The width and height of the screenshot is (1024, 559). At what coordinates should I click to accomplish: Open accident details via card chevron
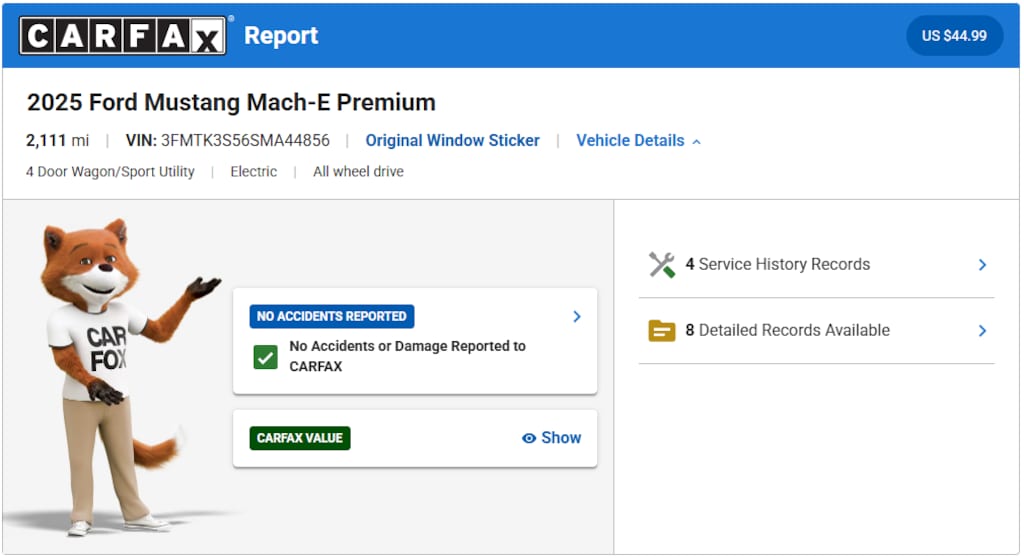577,316
